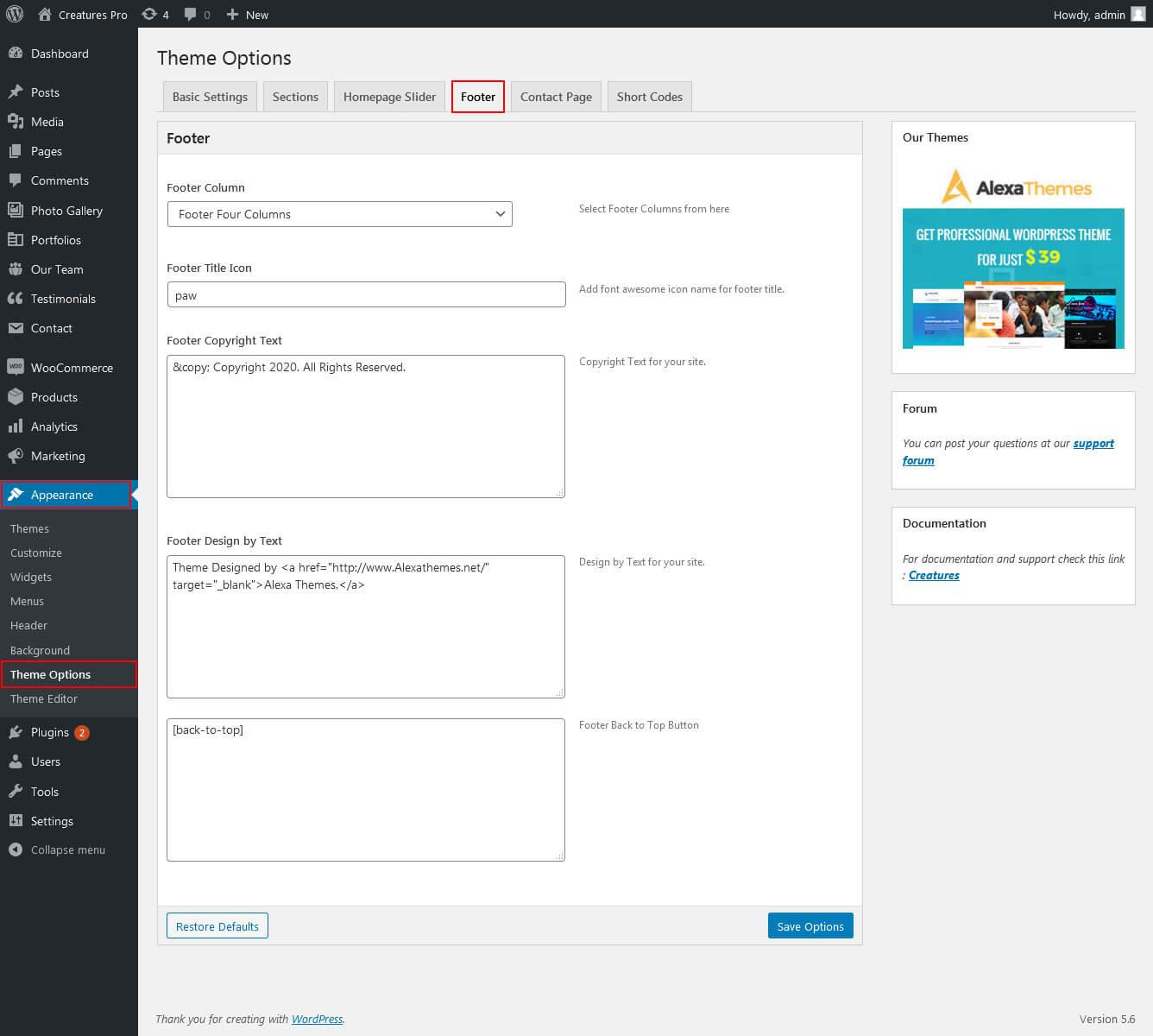Click the Plugins plug icon

pos(16,732)
